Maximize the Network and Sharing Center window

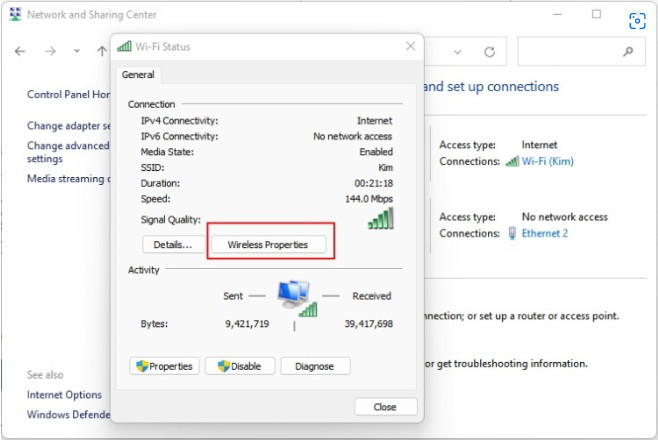point(596,14)
